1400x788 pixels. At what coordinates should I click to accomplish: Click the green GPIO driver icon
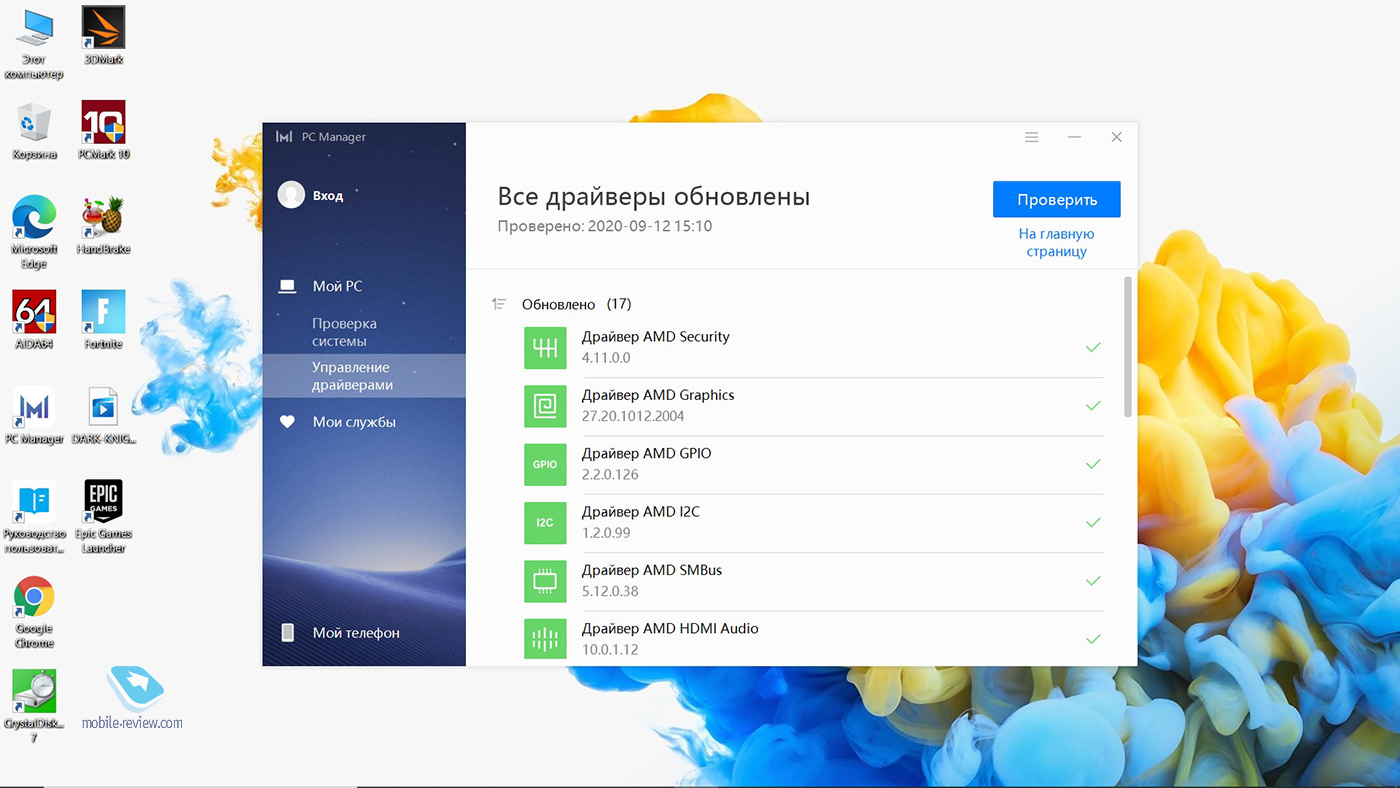pyautogui.click(x=545, y=464)
